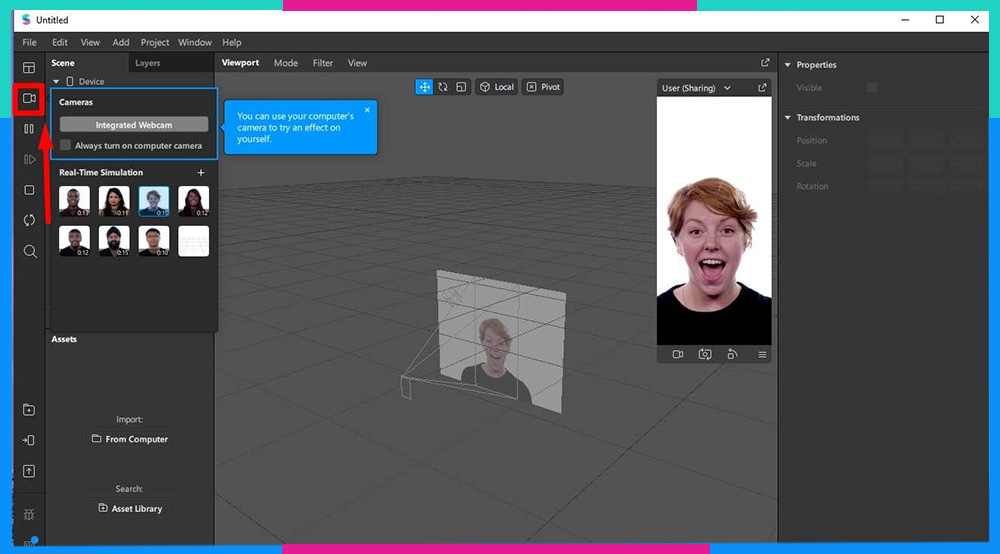
Task: Switch to the Scene tab
Action: tap(63, 63)
